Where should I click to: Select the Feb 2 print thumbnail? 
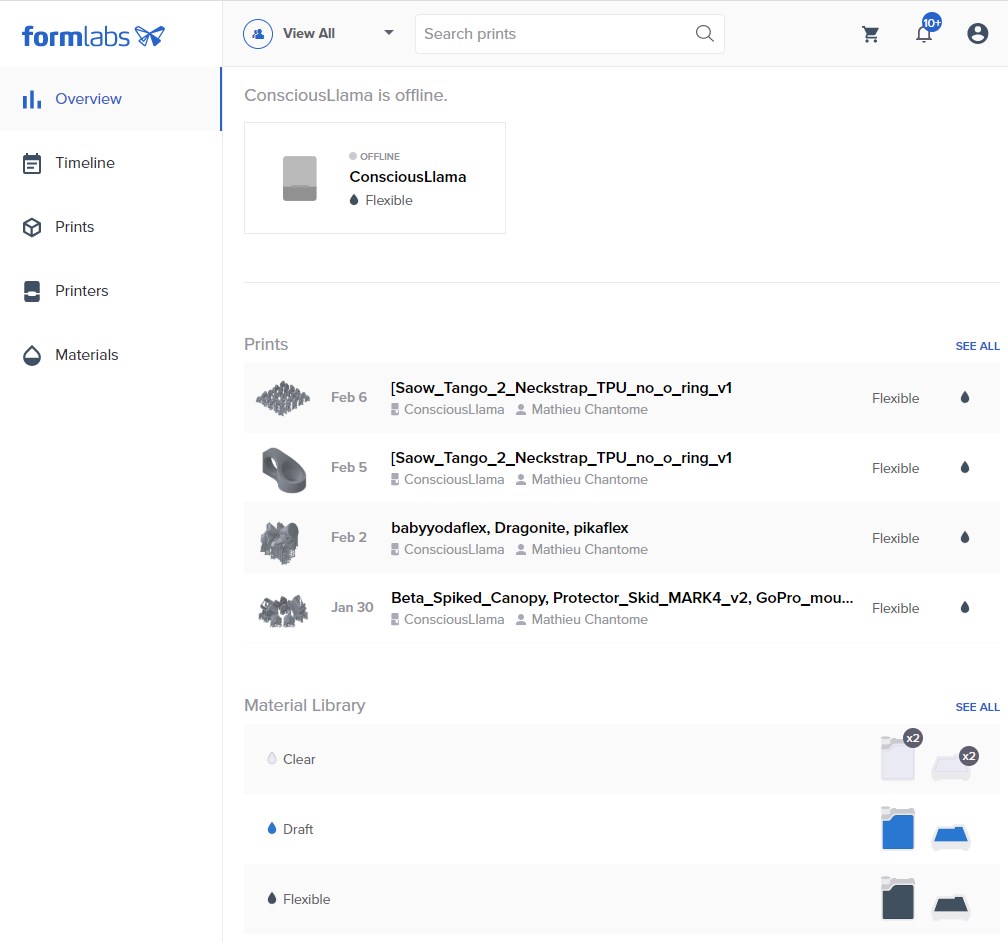(x=280, y=543)
